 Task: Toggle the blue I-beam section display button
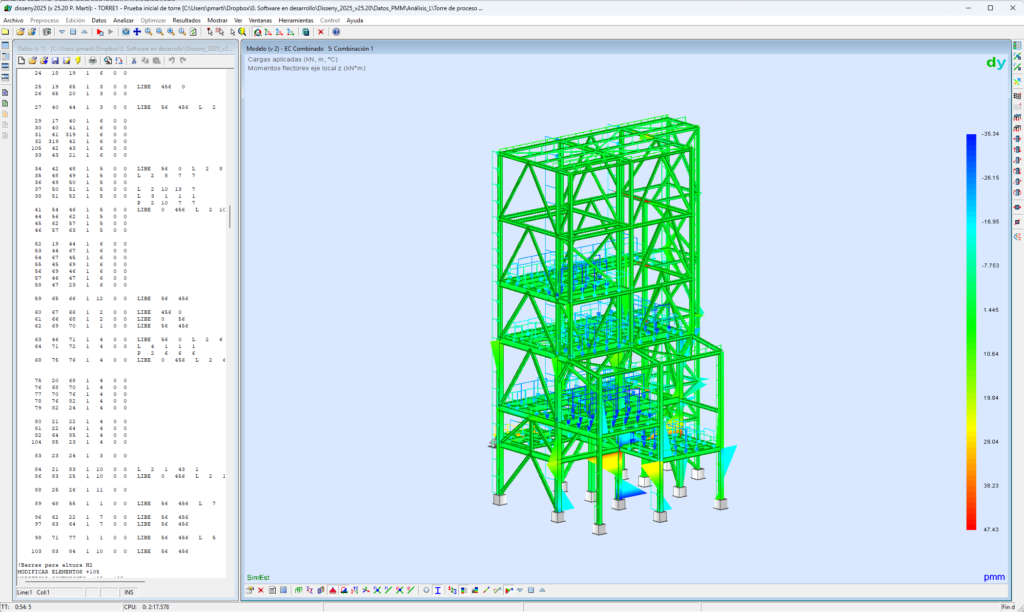[438, 590]
